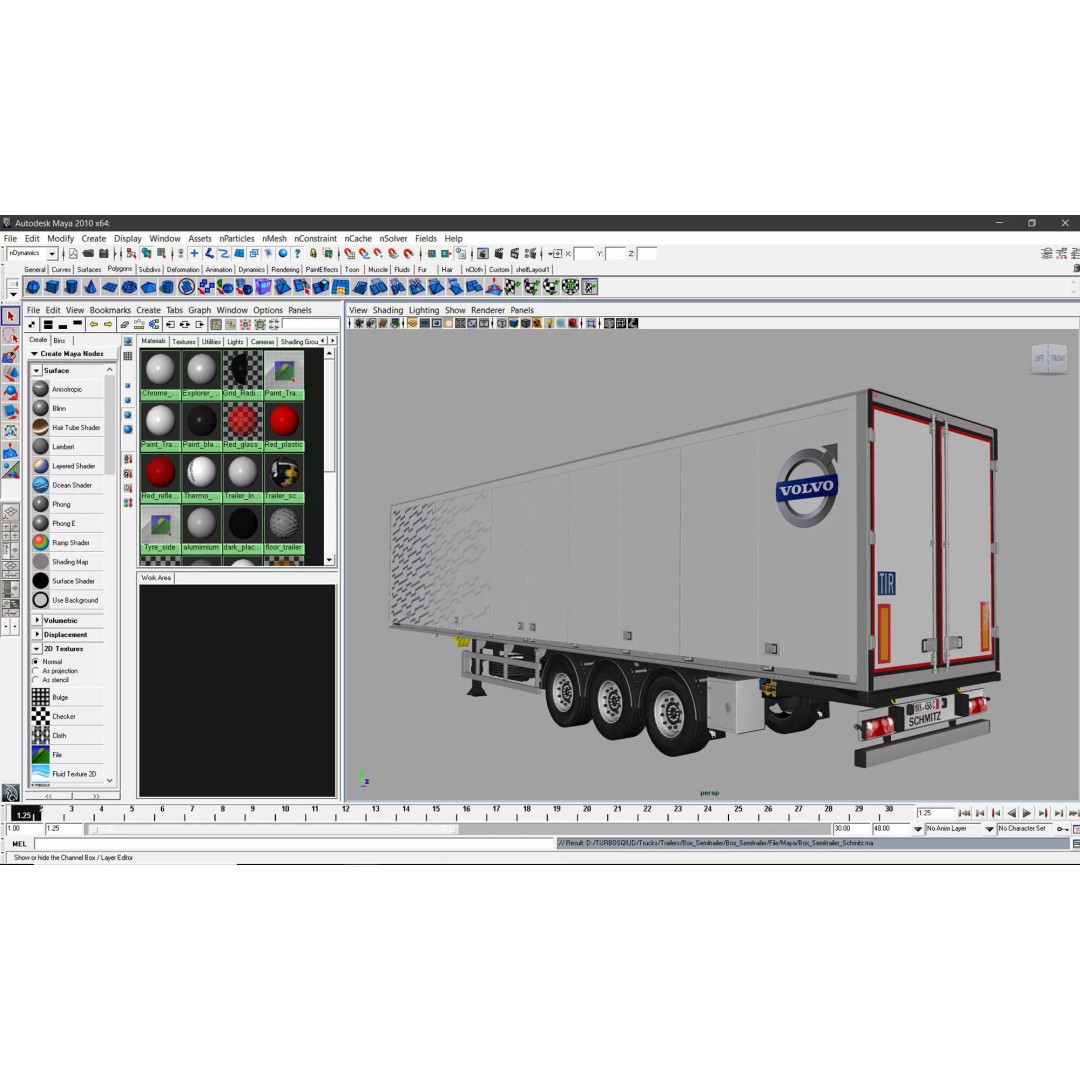
Task: Select the As stencil radio option
Action: point(35,680)
